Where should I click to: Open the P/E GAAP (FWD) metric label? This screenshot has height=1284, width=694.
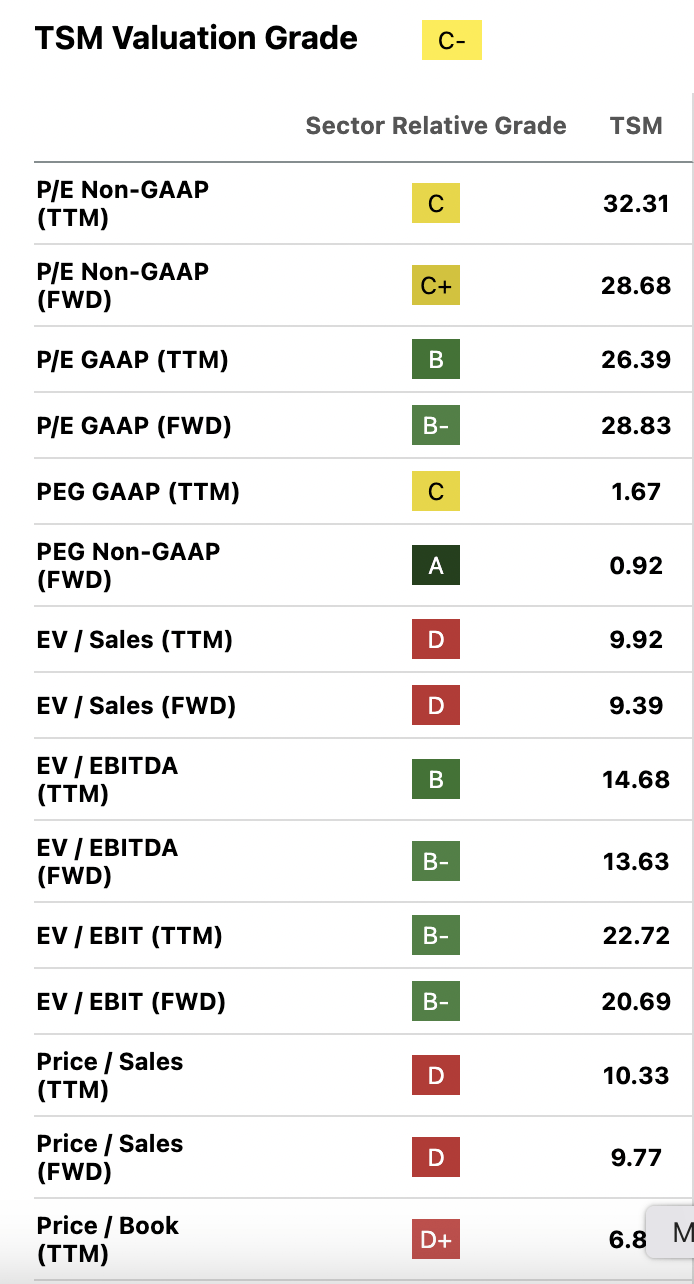coord(134,426)
